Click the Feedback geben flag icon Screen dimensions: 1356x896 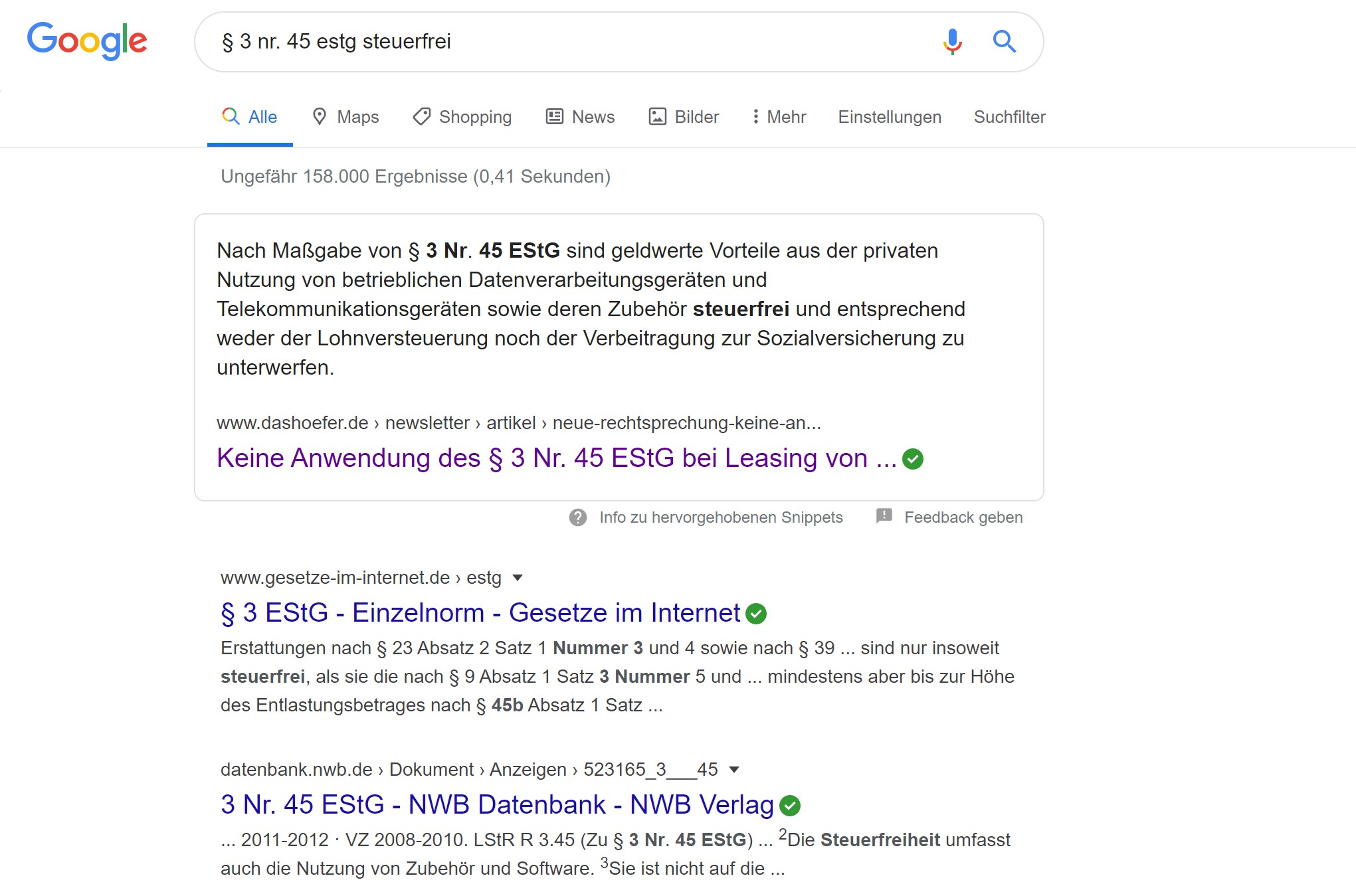tap(884, 516)
